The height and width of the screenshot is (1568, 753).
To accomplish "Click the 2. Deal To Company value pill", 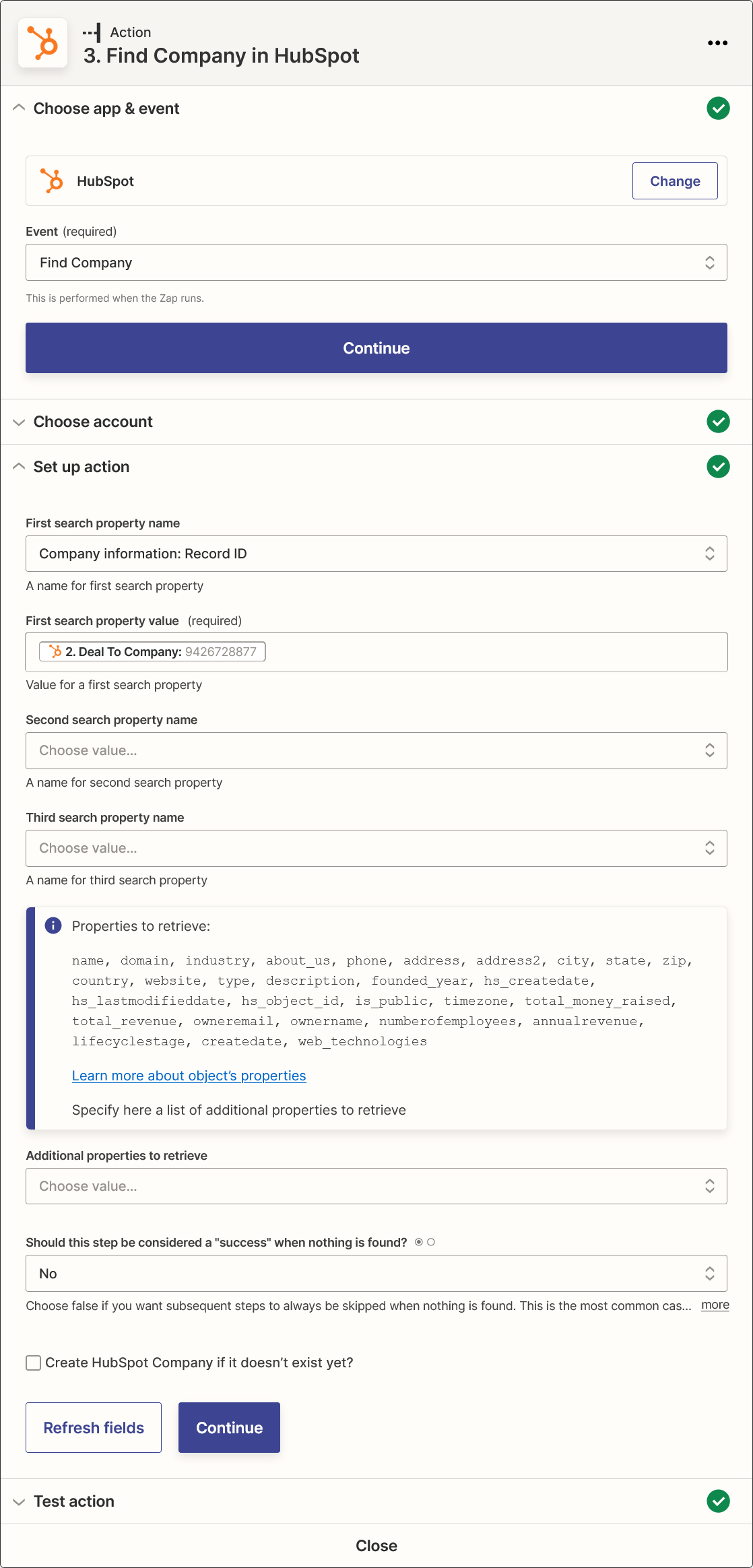I will (152, 651).
